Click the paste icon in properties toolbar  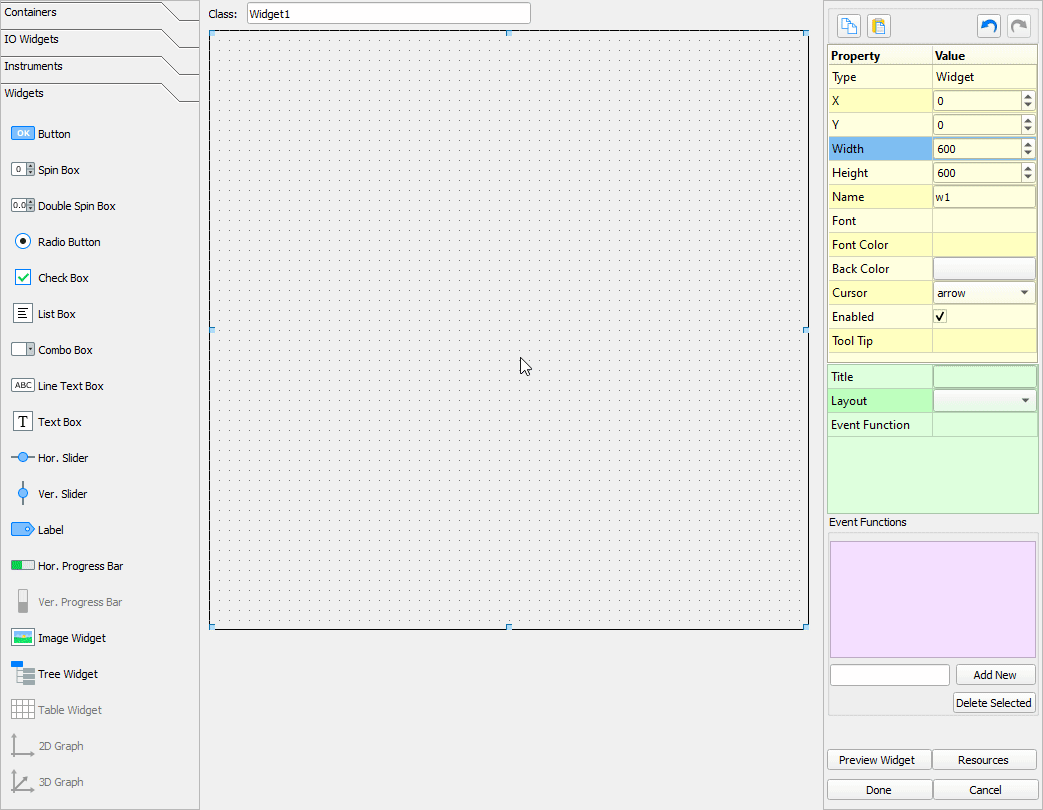point(878,26)
